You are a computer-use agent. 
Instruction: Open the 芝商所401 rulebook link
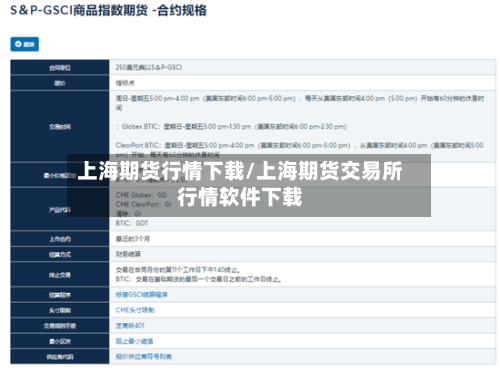130,326
